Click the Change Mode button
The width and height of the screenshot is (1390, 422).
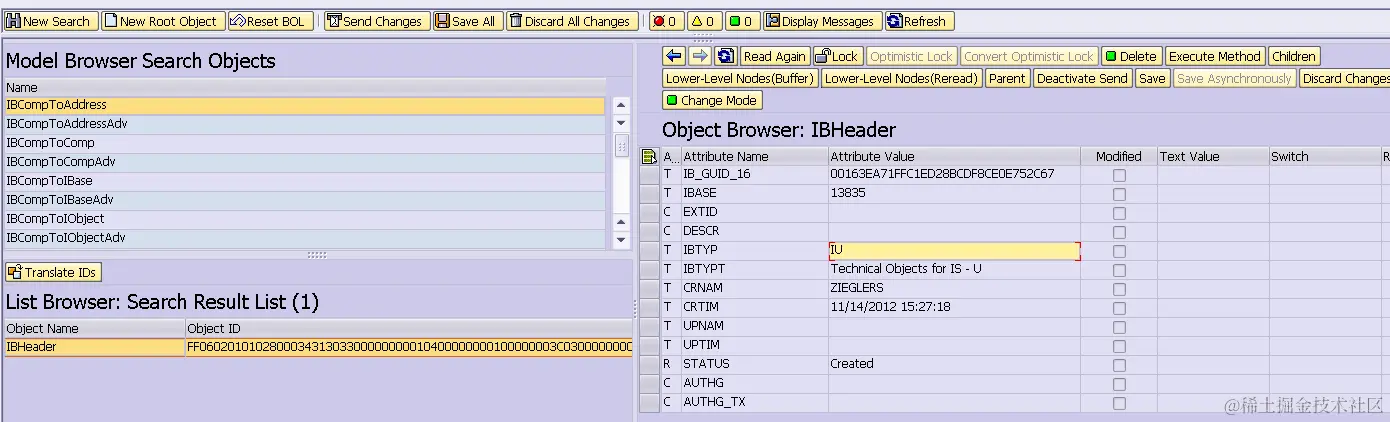click(x=712, y=100)
